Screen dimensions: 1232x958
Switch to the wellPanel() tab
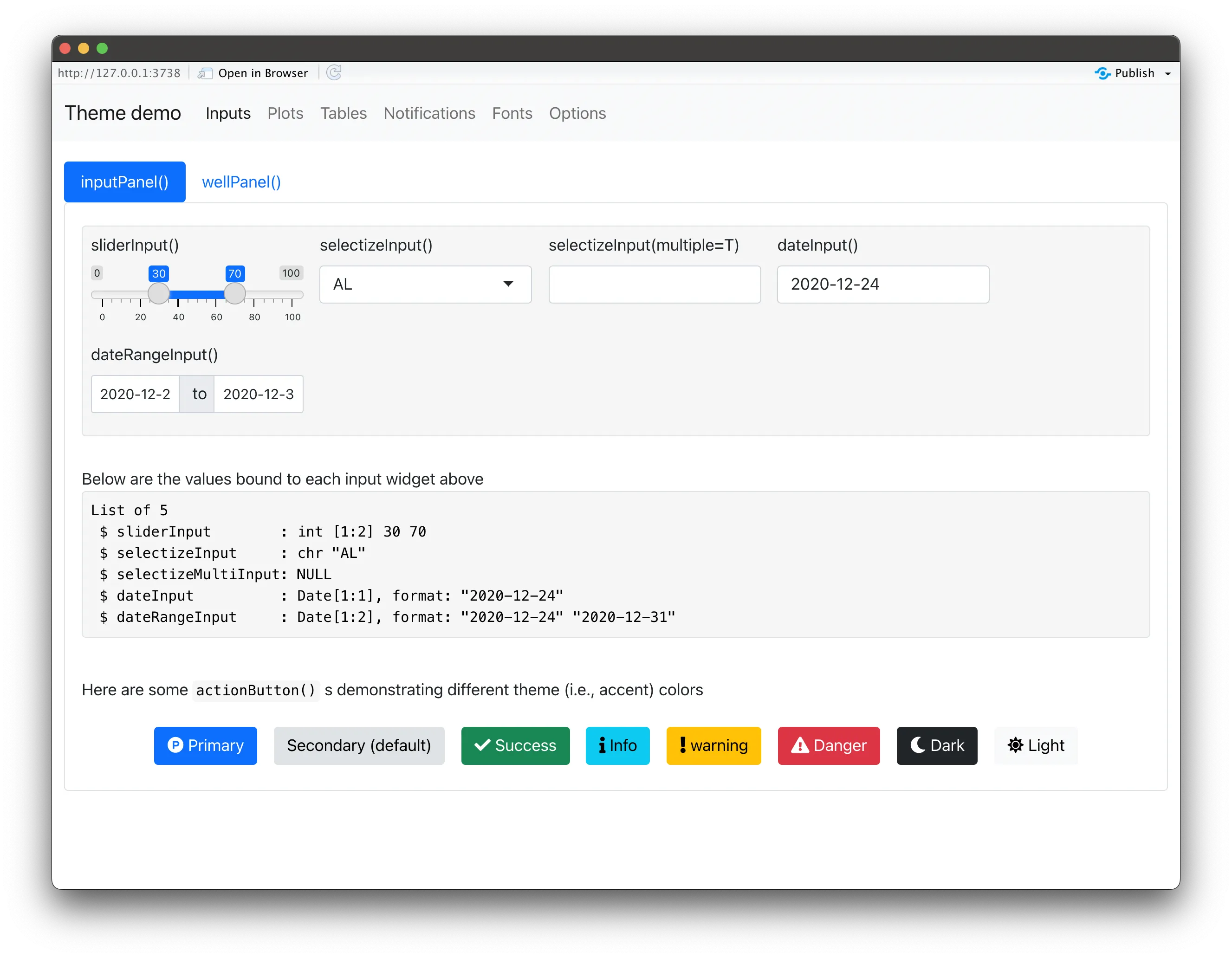coord(241,182)
